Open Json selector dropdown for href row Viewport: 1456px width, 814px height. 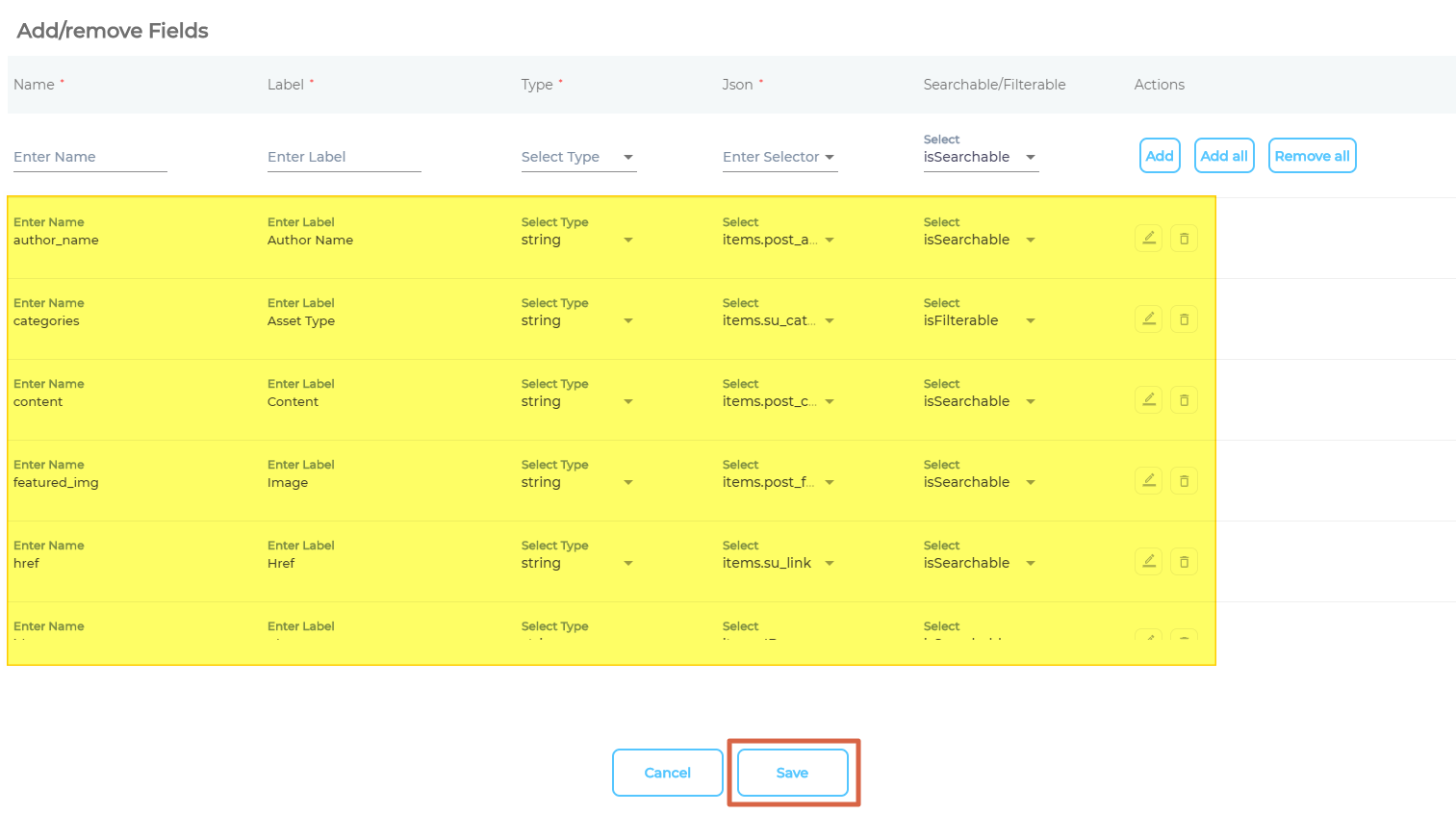click(x=779, y=563)
